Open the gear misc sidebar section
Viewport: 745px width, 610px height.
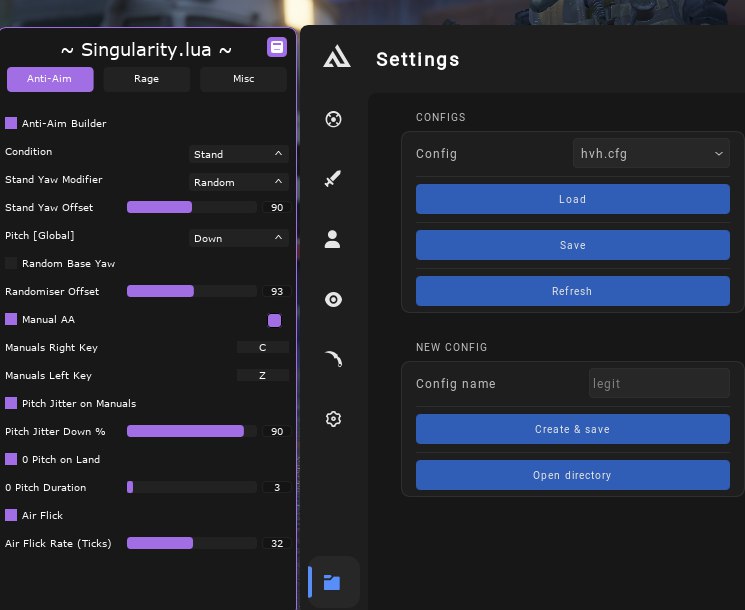click(x=333, y=419)
